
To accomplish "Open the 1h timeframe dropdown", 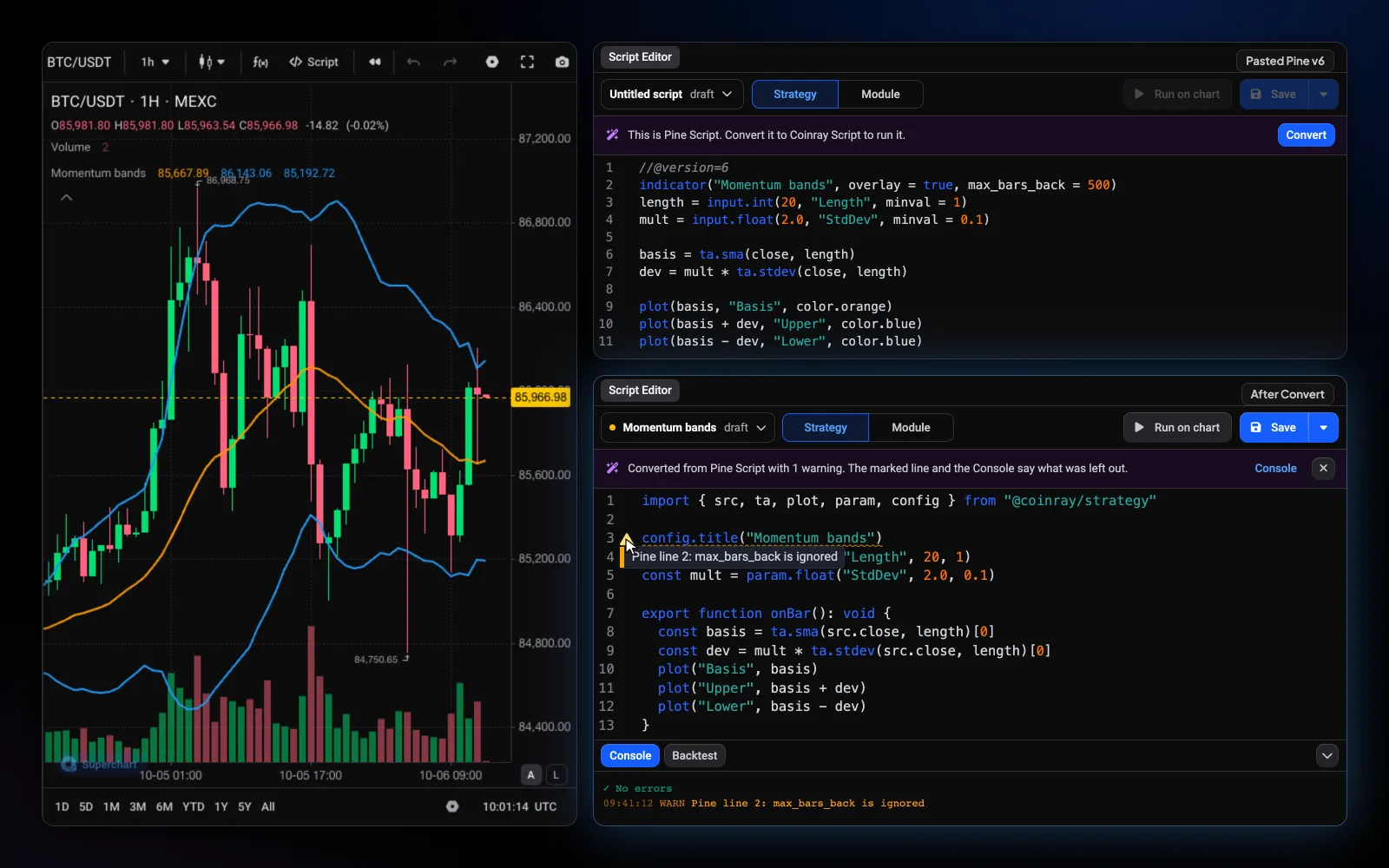I will click(155, 62).
